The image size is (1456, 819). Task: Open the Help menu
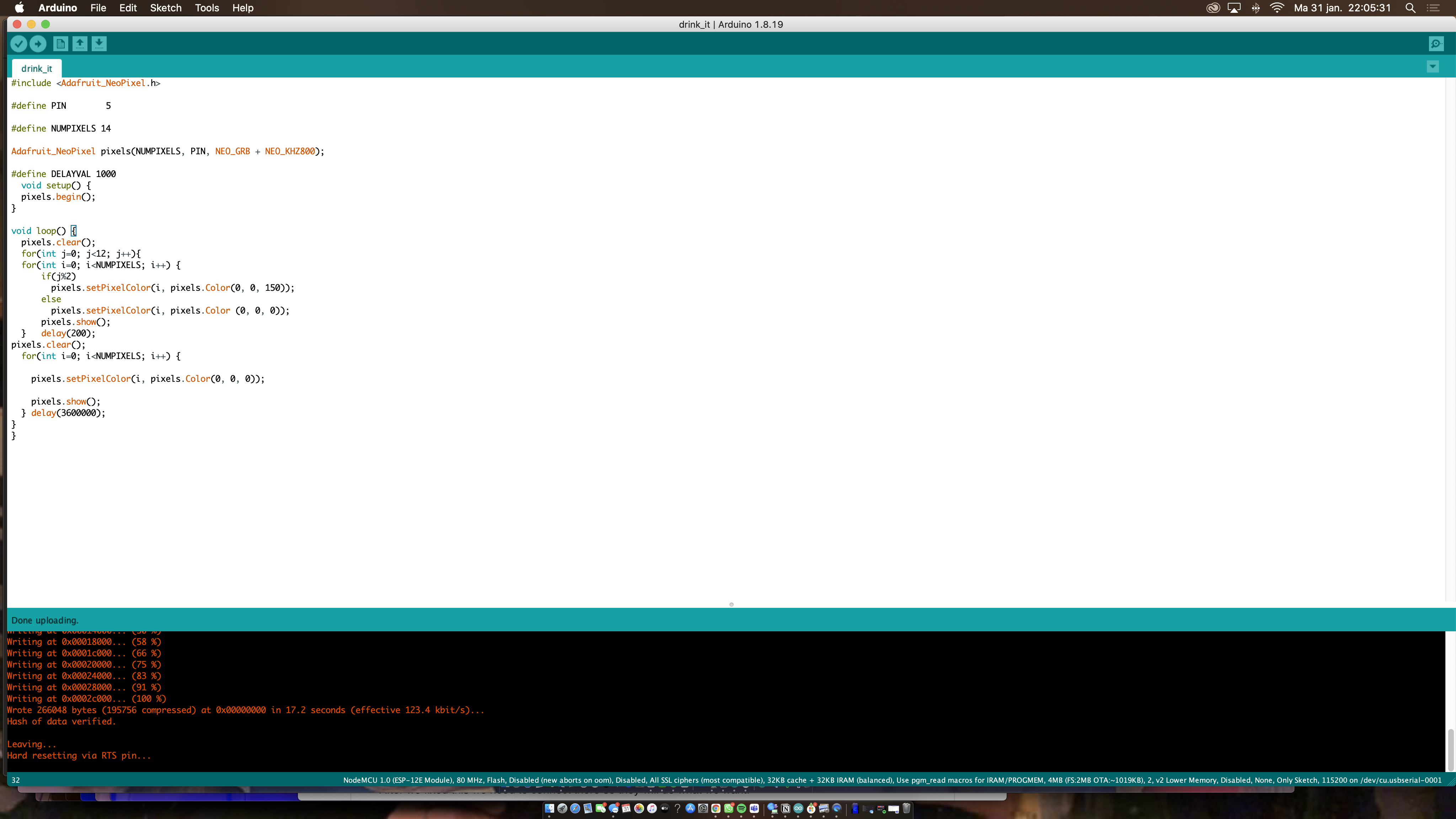243,8
